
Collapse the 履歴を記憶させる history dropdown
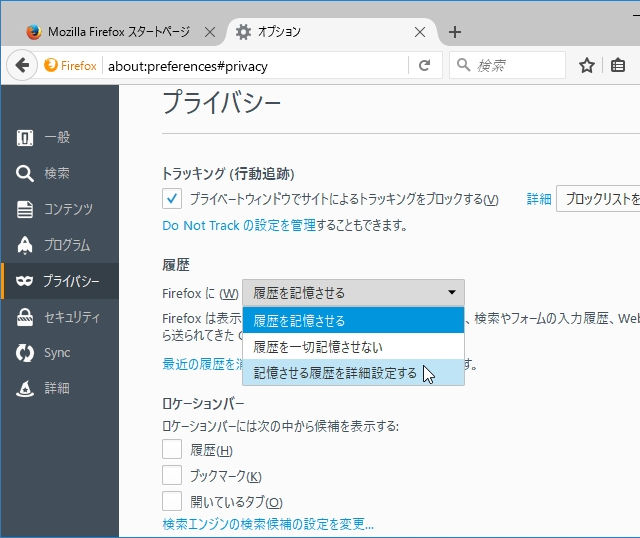[353, 293]
